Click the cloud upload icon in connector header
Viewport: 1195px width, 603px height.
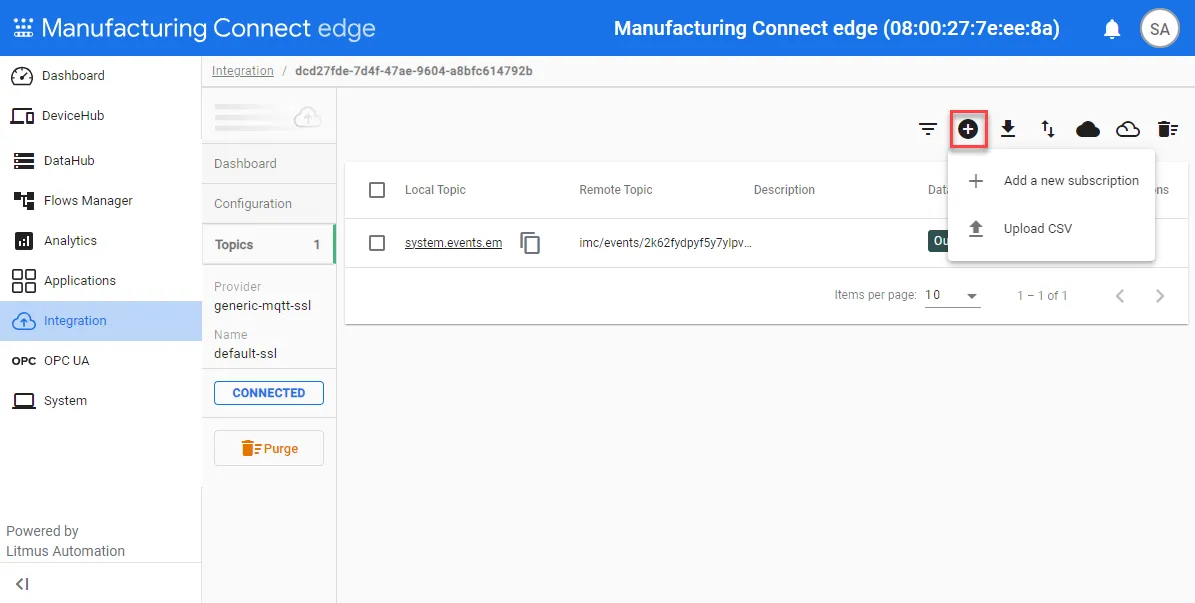[x=308, y=117]
